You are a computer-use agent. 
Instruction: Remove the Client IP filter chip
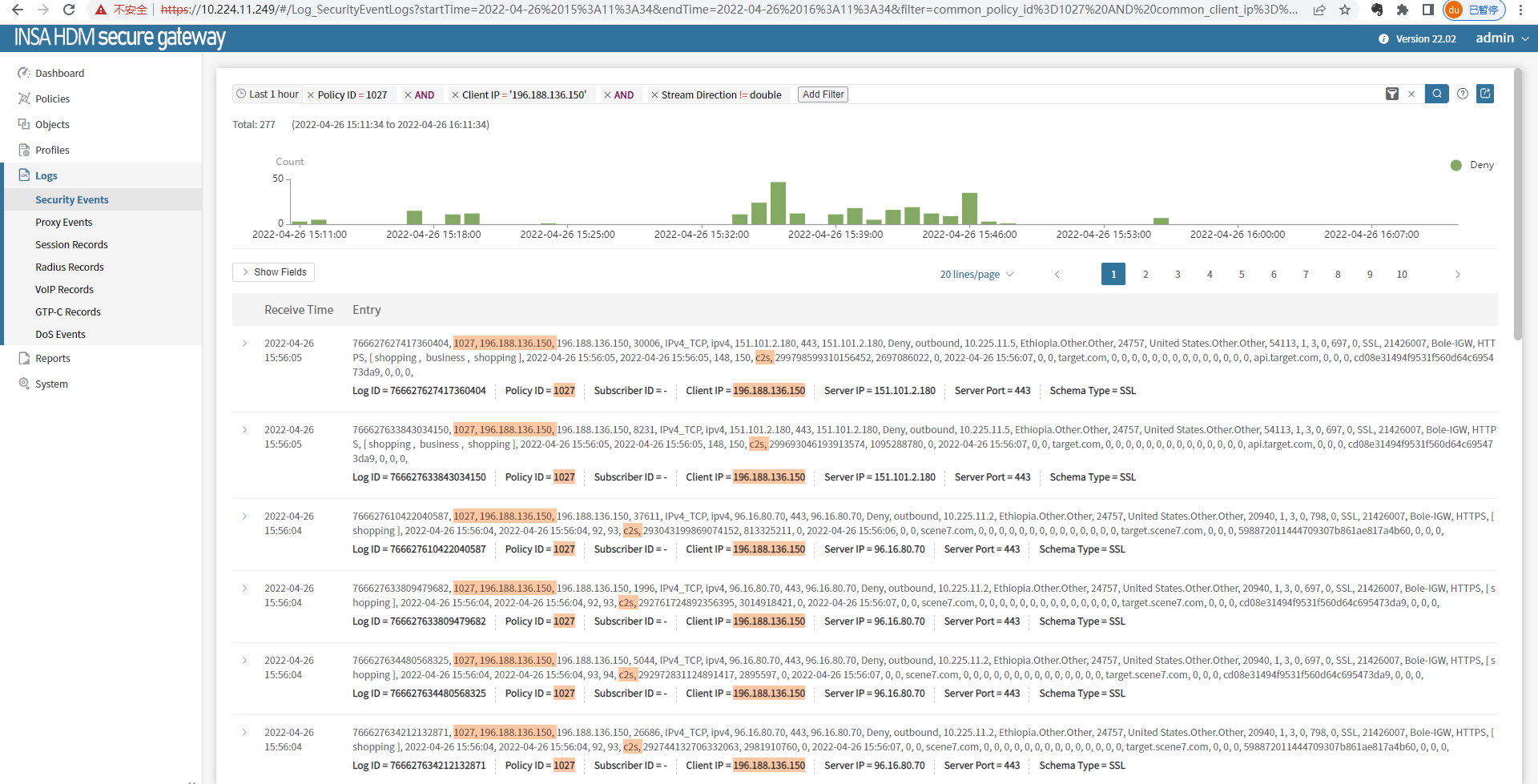click(x=455, y=95)
